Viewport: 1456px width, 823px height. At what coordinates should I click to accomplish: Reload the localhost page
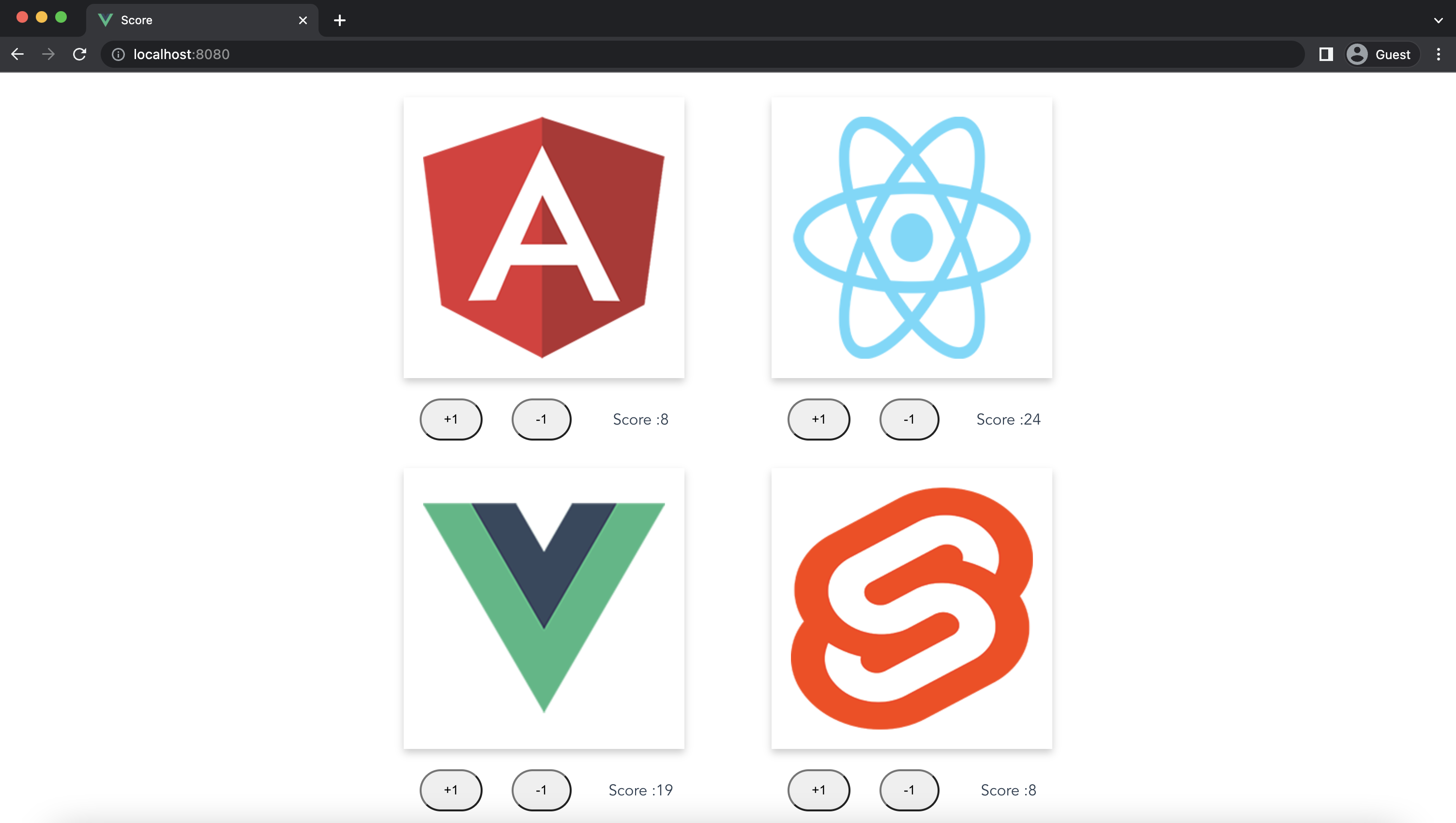coord(80,54)
